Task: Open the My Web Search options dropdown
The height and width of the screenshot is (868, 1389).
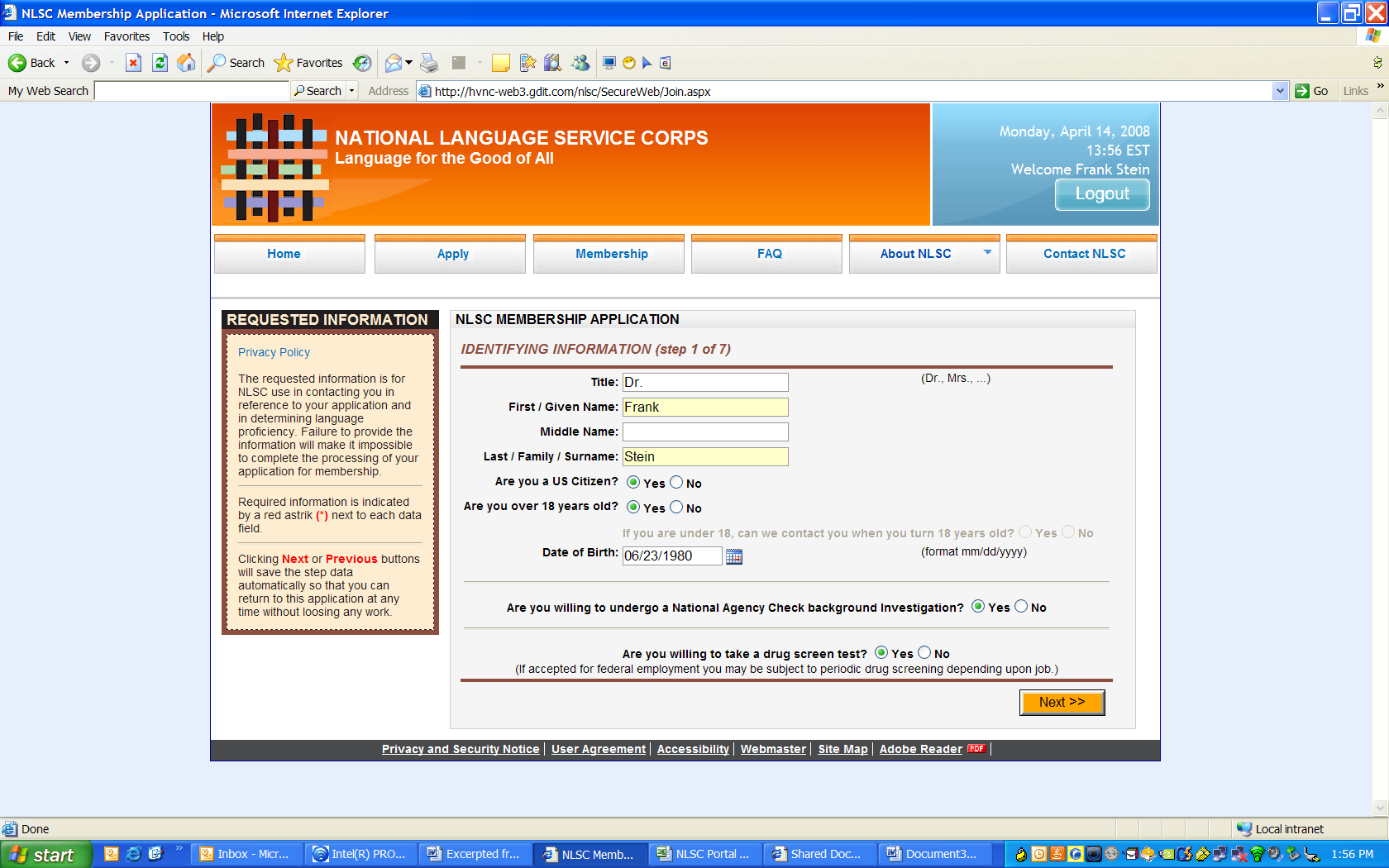Action: pyautogui.click(x=352, y=91)
